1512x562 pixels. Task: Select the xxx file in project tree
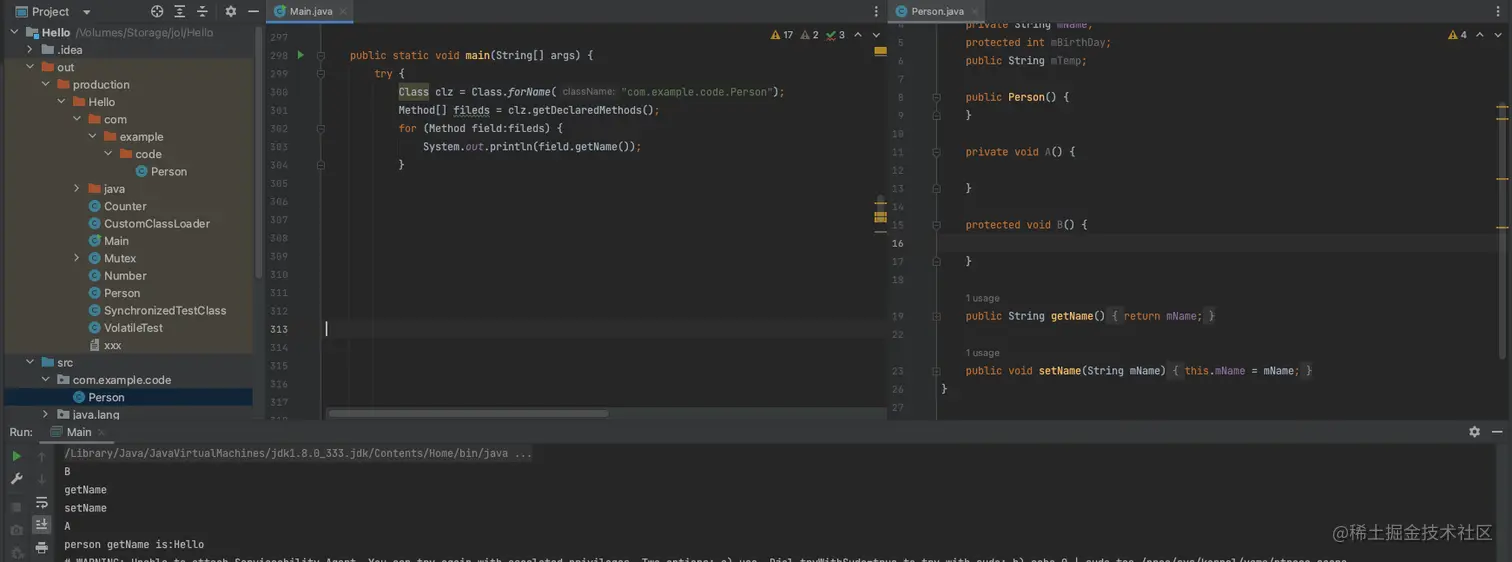(x=105, y=345)
